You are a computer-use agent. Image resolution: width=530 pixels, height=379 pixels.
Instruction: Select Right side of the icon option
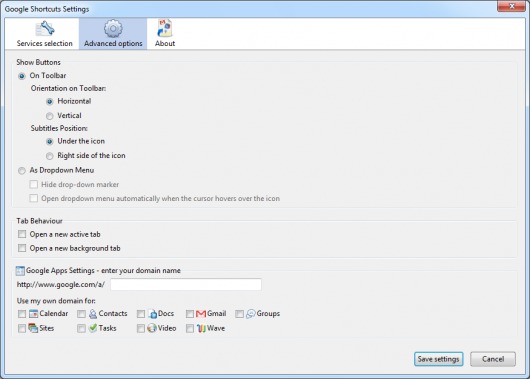[x=50, y=156]
